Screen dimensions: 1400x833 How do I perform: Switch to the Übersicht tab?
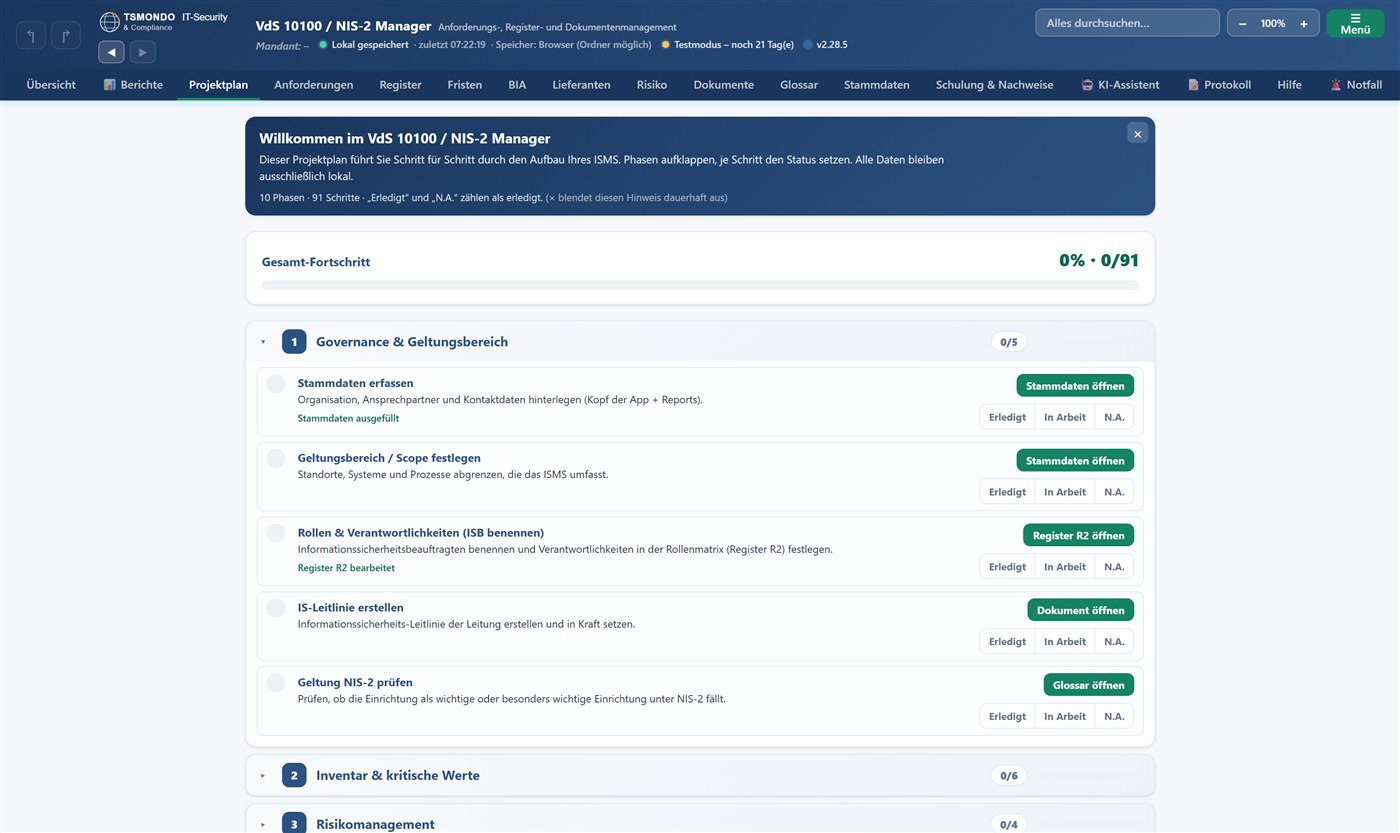point(51,85)
